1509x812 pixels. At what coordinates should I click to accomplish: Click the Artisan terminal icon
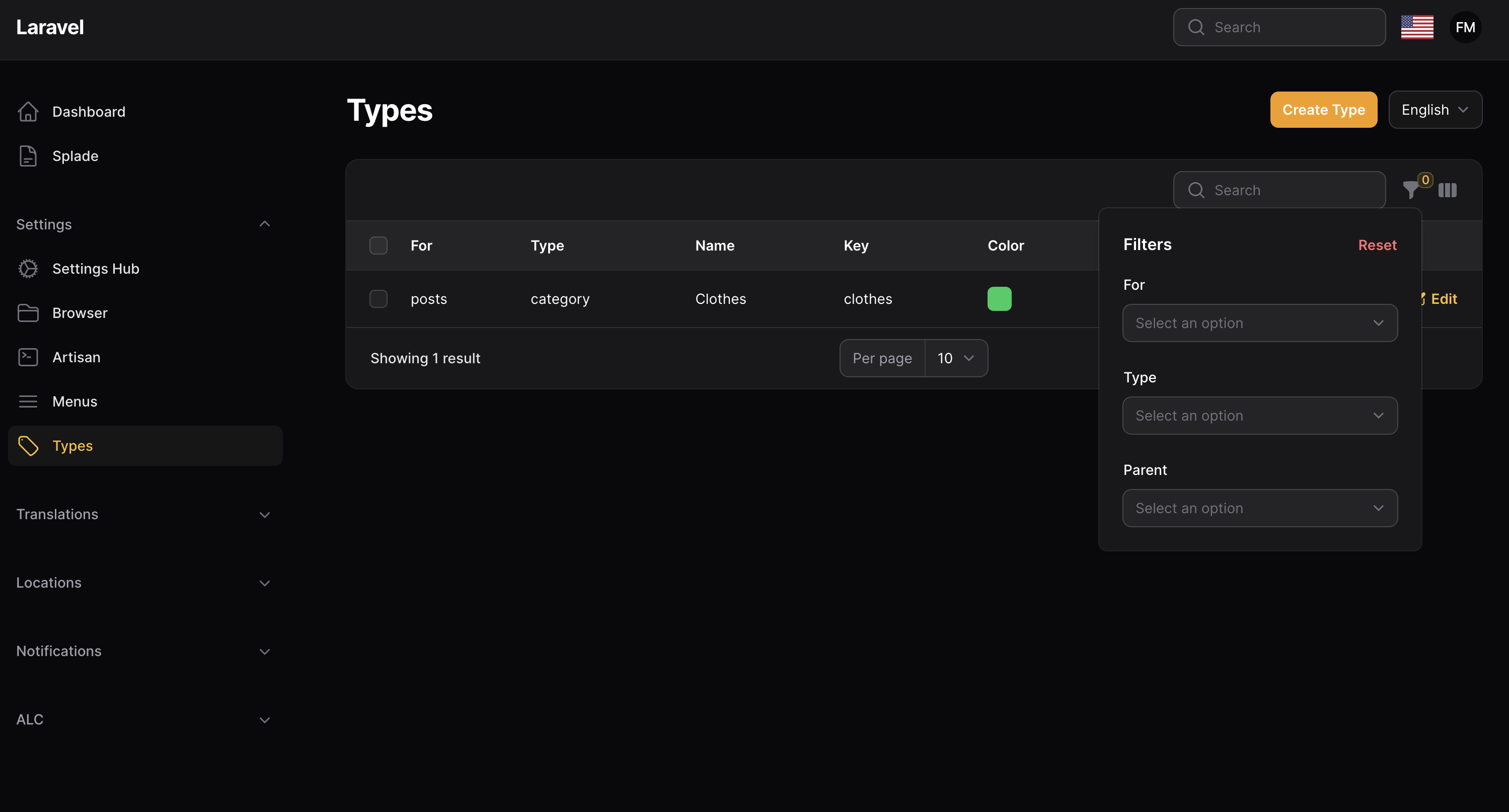point(28,357)
